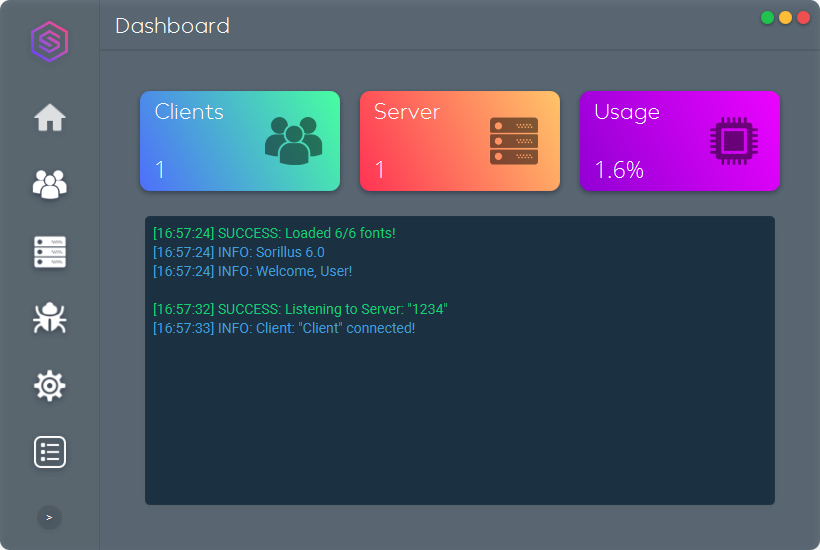
Task: Open the Settings gear icon in sidebar
Action: pos(50,386)
